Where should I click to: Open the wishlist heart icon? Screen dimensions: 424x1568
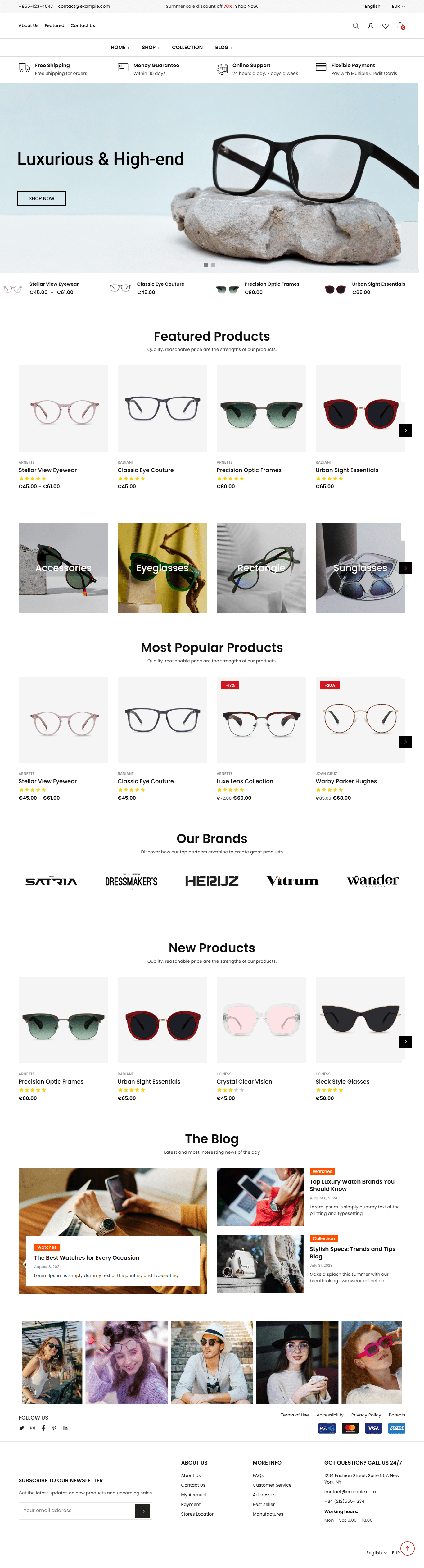(385, 25)
